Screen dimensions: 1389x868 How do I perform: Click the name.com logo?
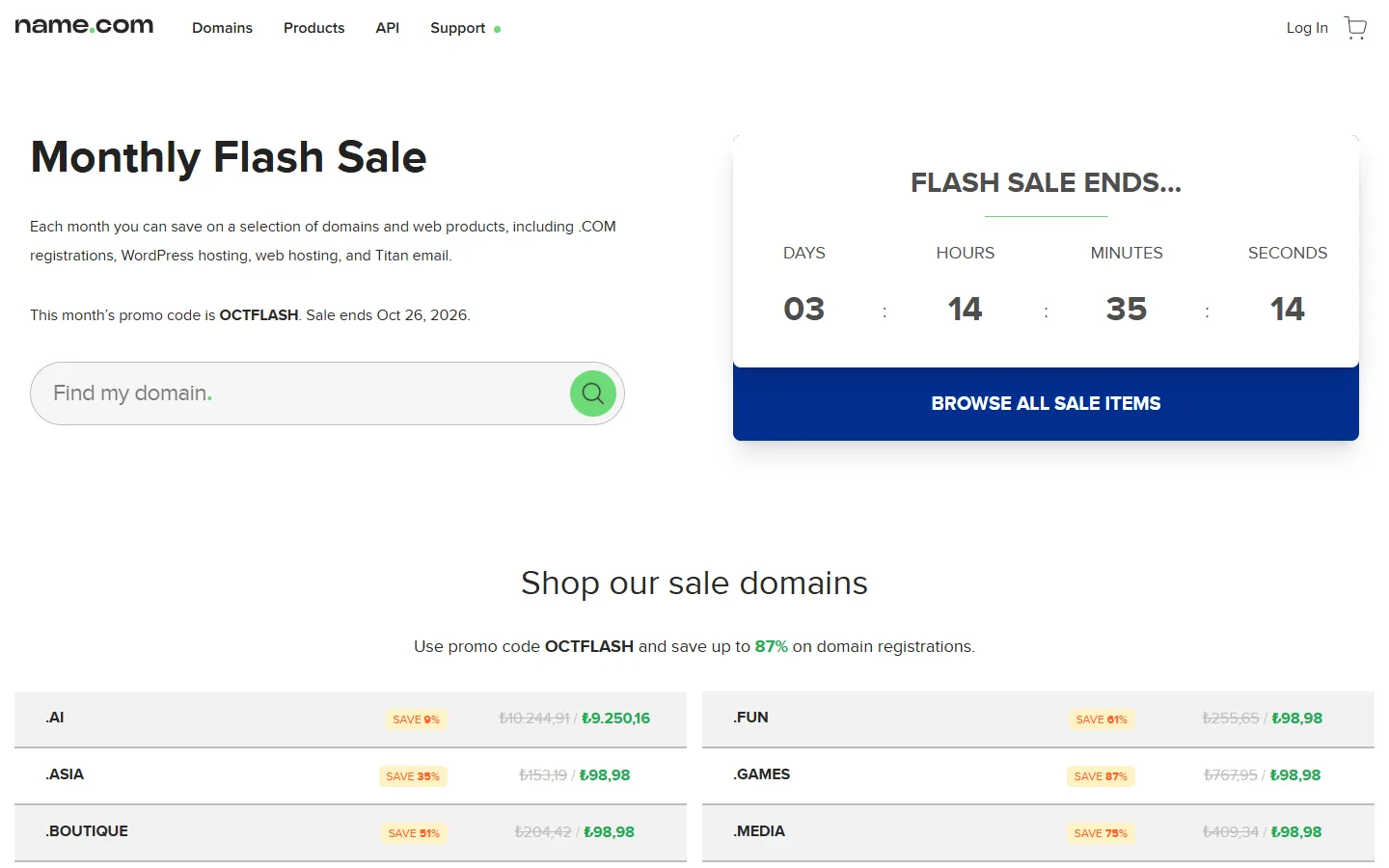84,26
